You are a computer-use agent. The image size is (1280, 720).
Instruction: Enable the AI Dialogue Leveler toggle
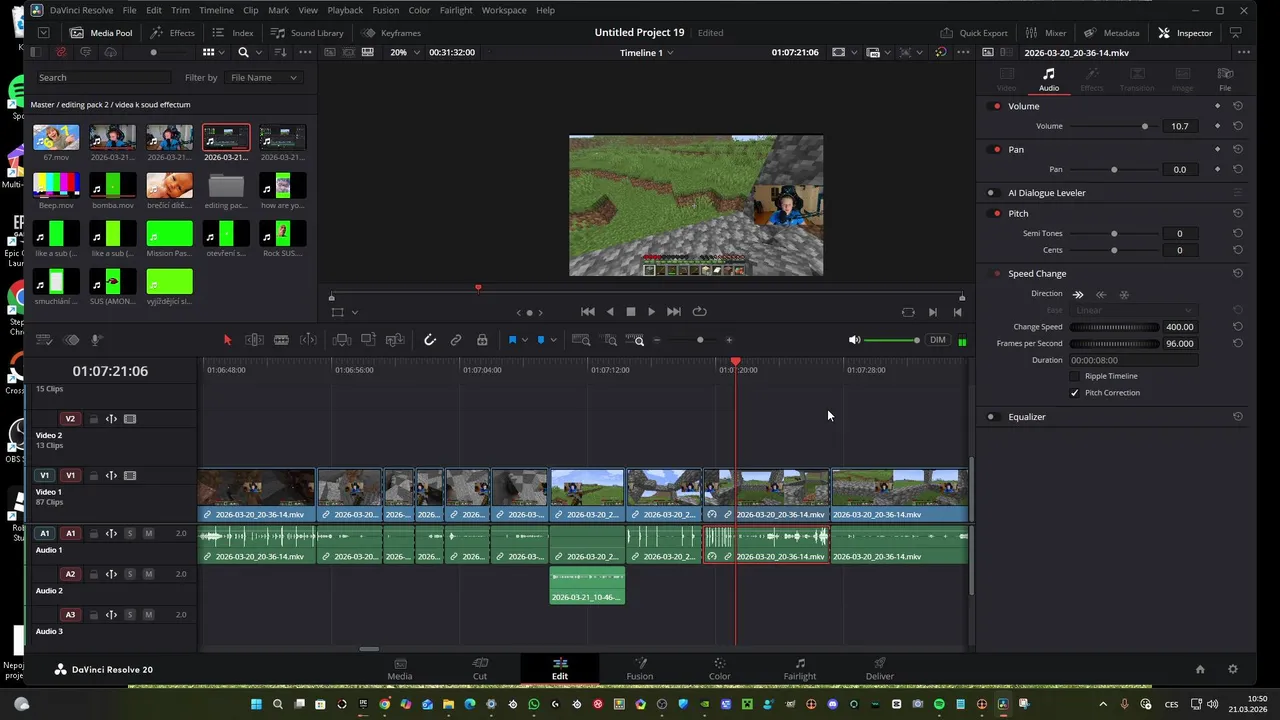click(x=993, y=193)
